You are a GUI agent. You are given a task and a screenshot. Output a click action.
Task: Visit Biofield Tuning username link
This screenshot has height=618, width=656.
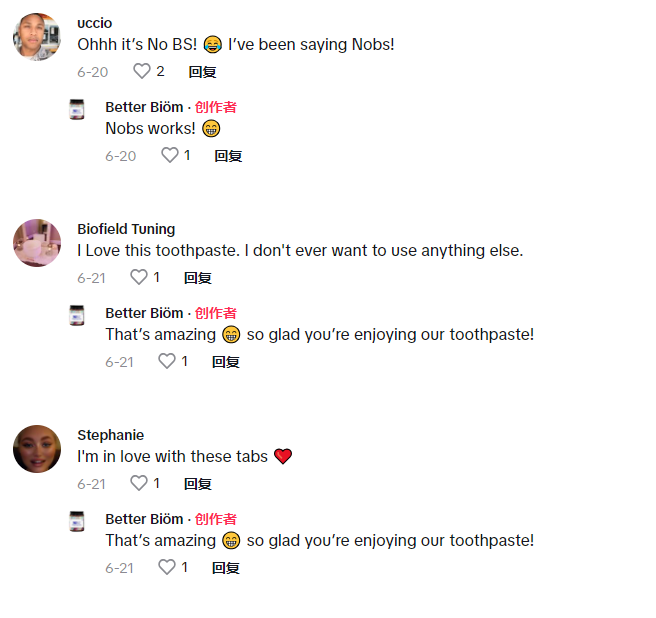(126, 229)
